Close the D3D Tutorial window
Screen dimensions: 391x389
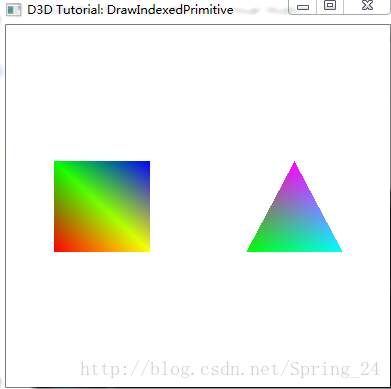pos(367,6)
